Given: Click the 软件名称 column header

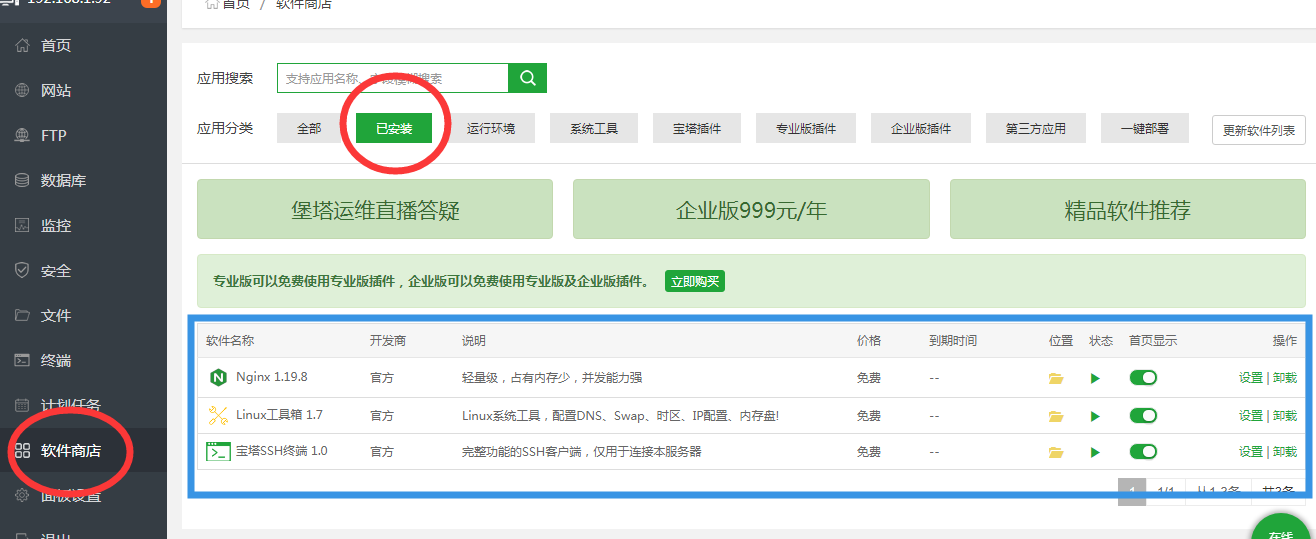Looking at the screenshot, I should point(230,341).
